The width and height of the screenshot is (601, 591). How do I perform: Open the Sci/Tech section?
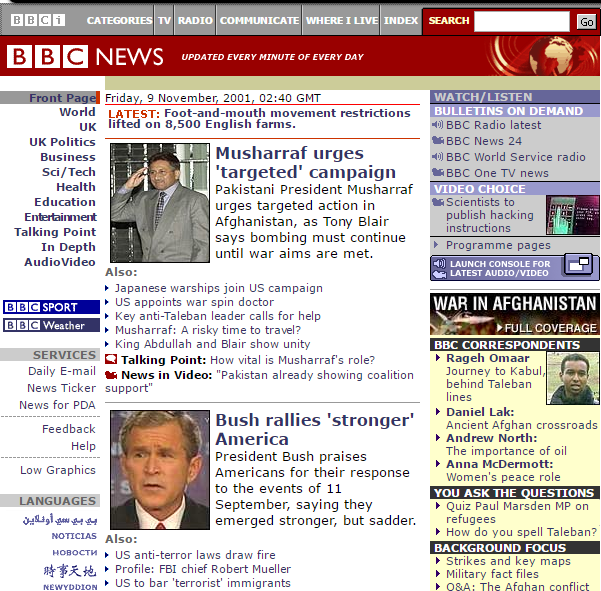coord(69,172)
